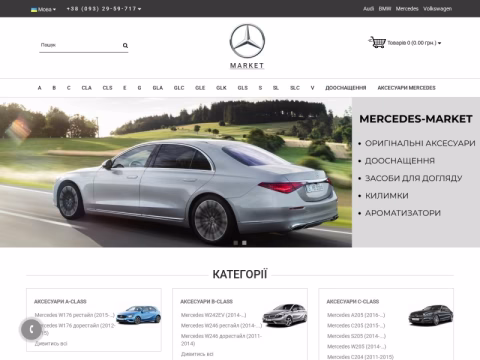Open the CLS menu item
This screenshot has height=360, width=480.
tap(107, 88)
